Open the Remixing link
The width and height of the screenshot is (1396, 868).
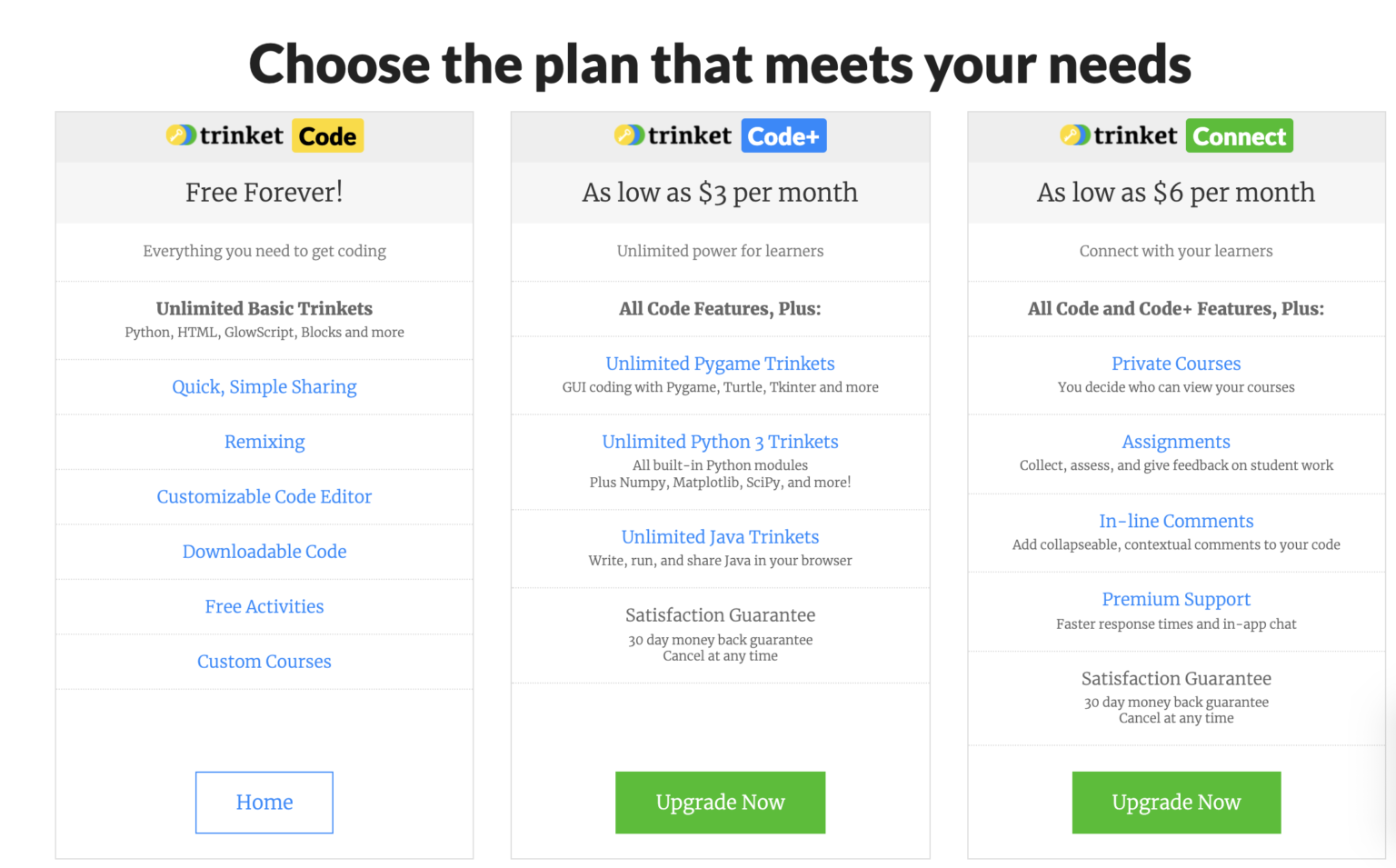pyautogui.click(x=264, y=442)
